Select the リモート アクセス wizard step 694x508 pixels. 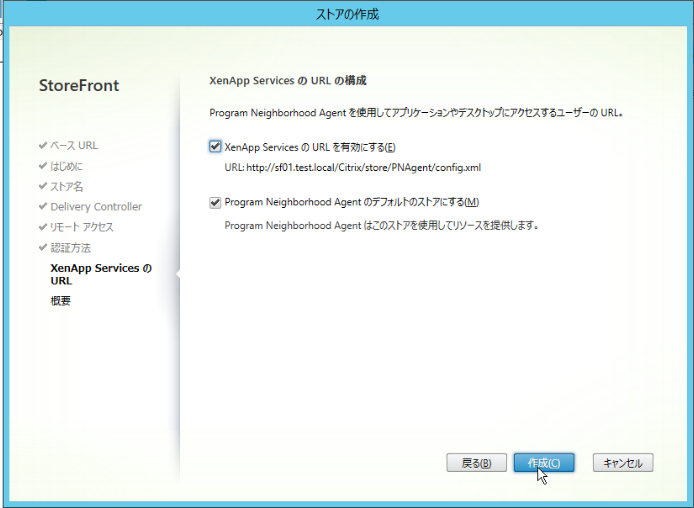(x=82, y=227)
